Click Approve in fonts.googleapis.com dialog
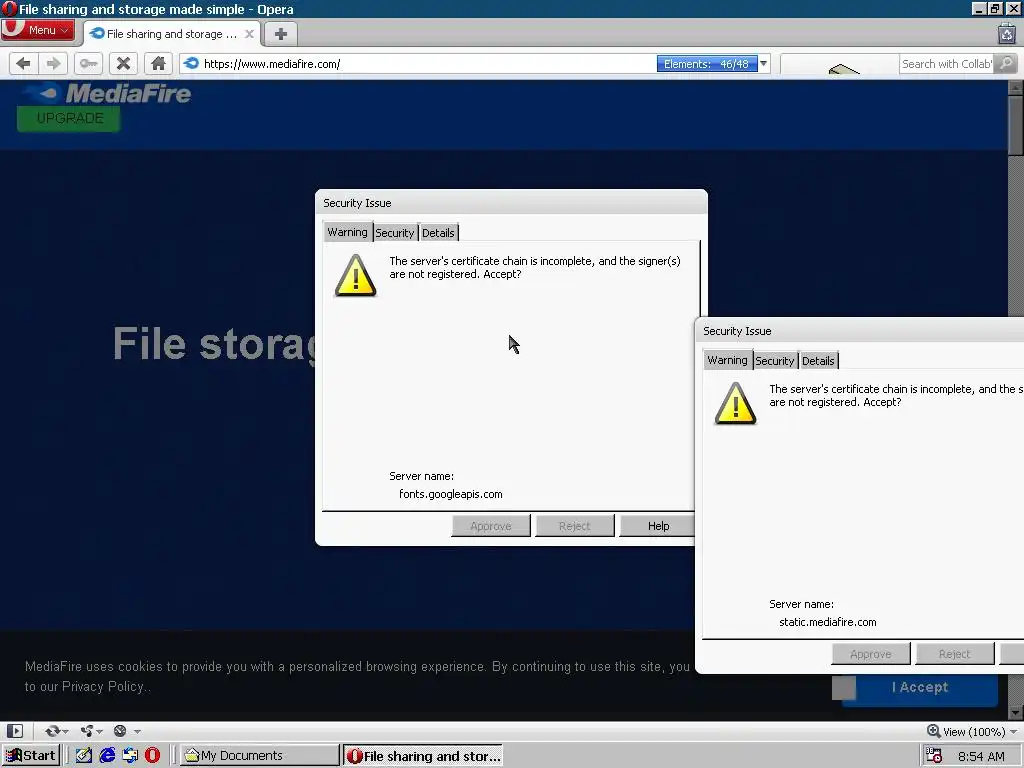This screenshot has width=1024, height=768. click(490, 526)
